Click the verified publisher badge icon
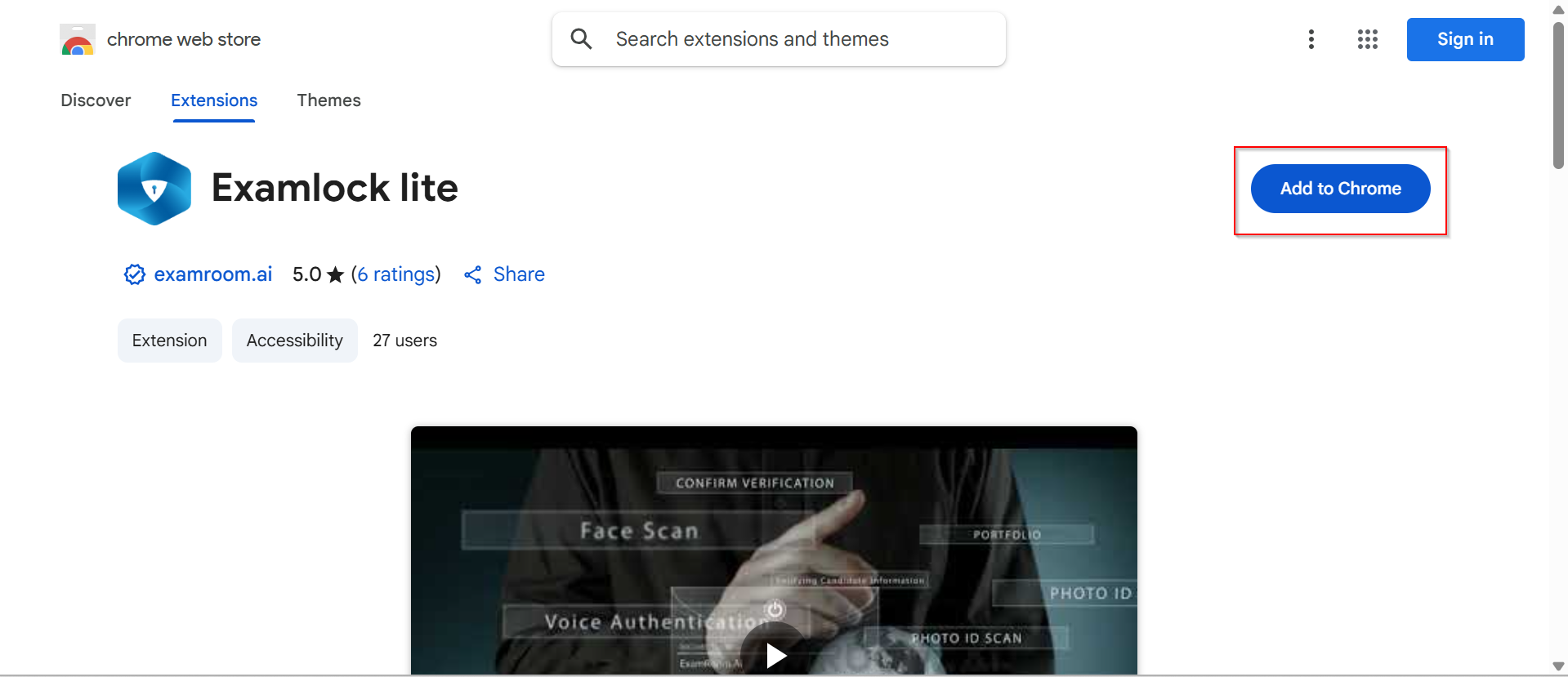The height and width of the screenshot is (677, 1568). tap(134, 274)
